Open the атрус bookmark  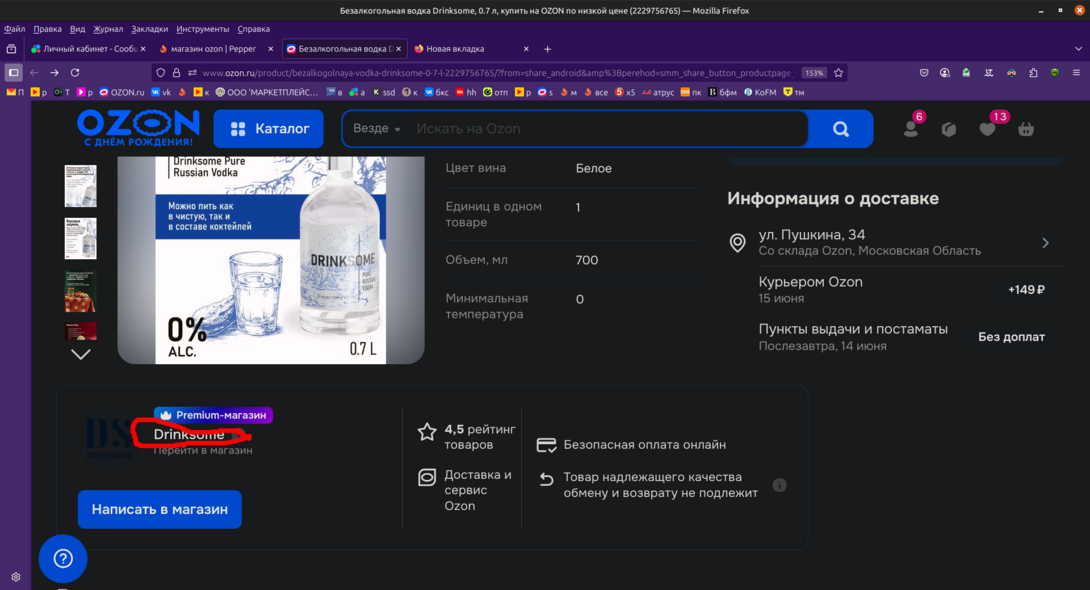point(658,92)
